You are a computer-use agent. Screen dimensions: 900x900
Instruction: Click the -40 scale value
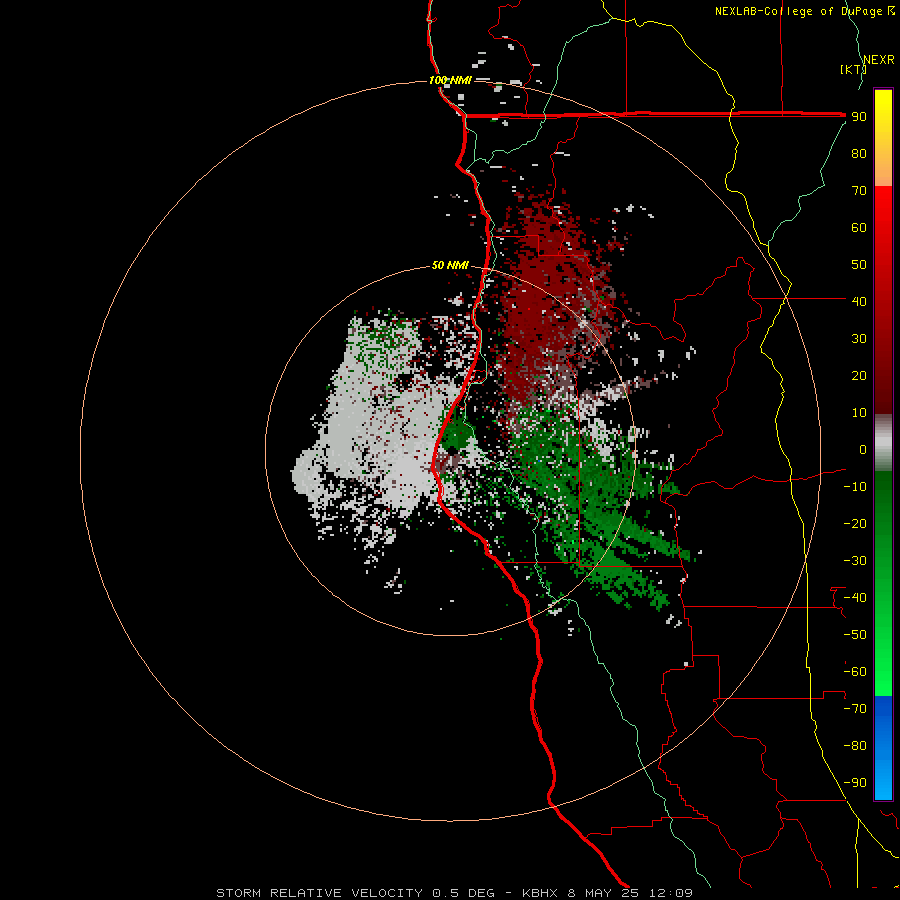click(x=855, y=598)
